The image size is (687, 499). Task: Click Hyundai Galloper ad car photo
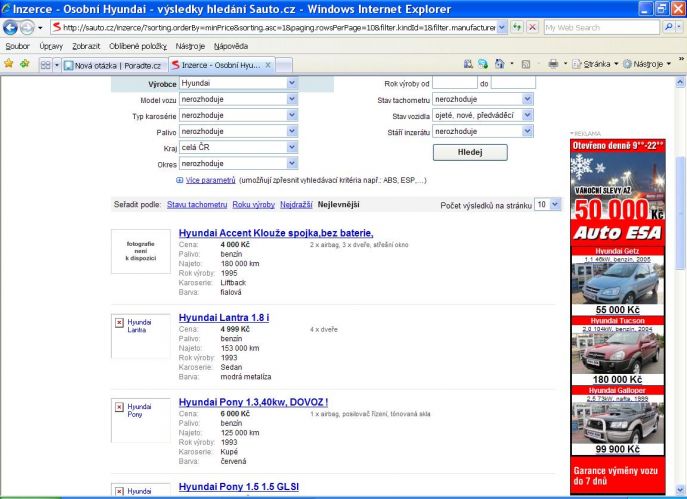coord(617,422)
